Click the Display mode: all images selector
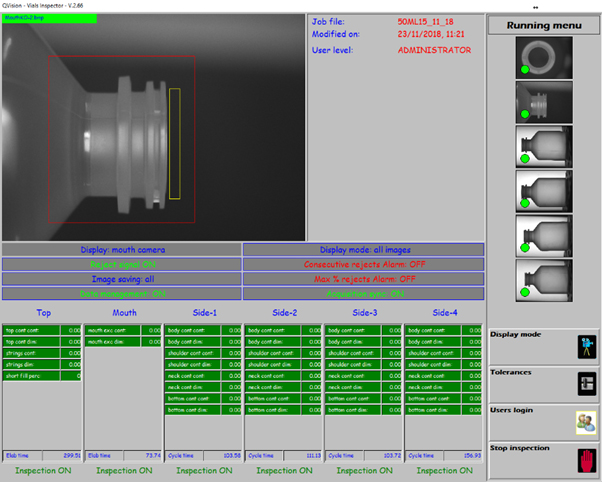Viewport: 602px width, 482px height. [x=364, y=250]
